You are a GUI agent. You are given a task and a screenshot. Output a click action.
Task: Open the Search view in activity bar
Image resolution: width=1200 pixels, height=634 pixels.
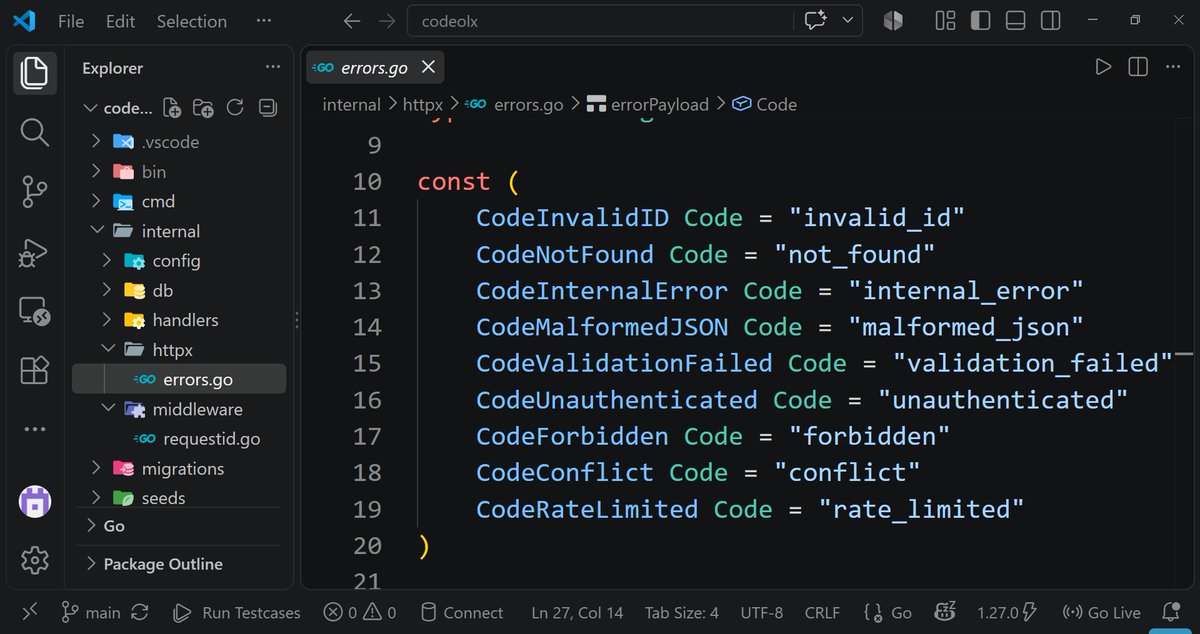[x=34, y=132]
